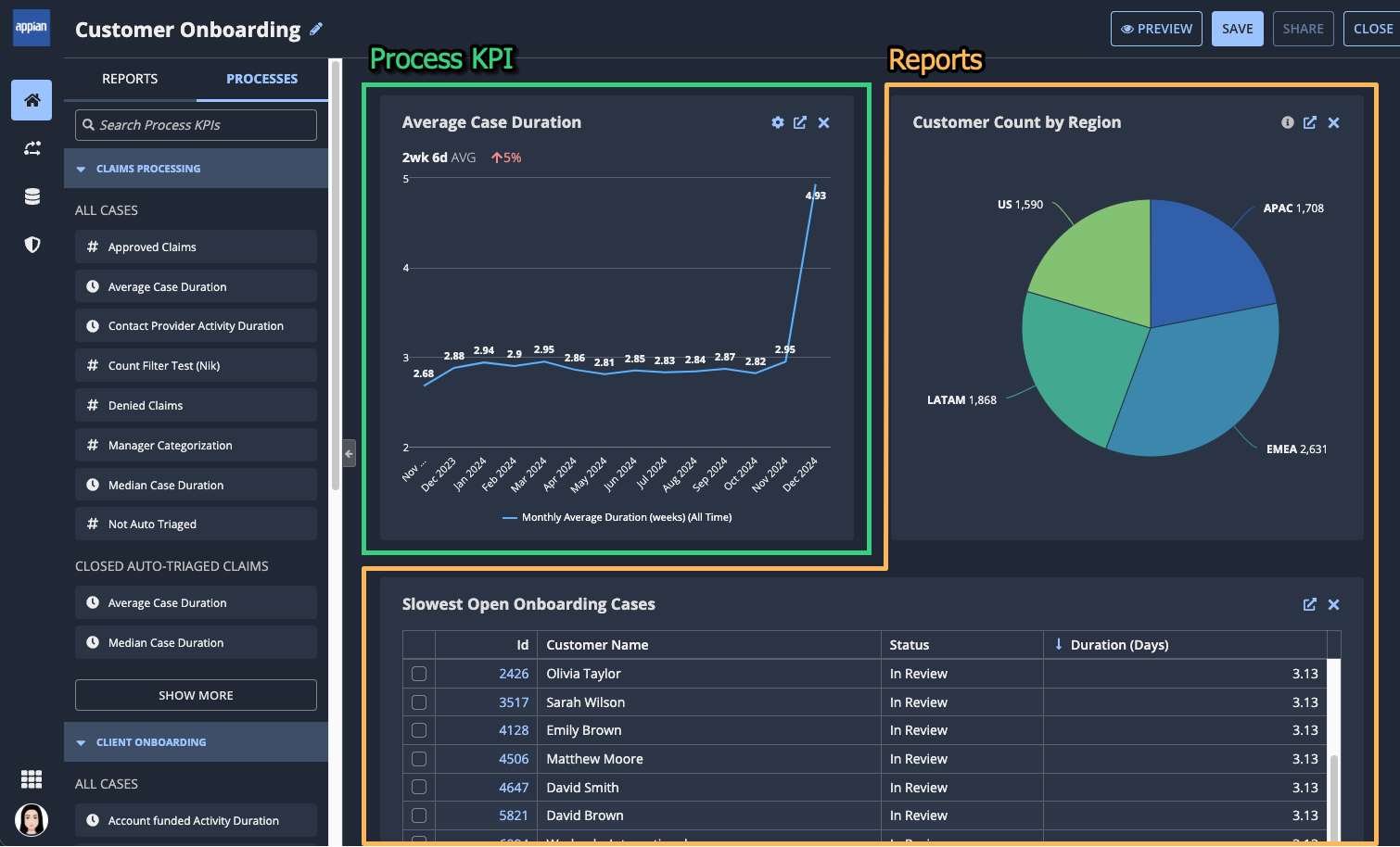Show info for Customer Count by Region
The height and width of the screenshot is (847, 1400).
1287,122
